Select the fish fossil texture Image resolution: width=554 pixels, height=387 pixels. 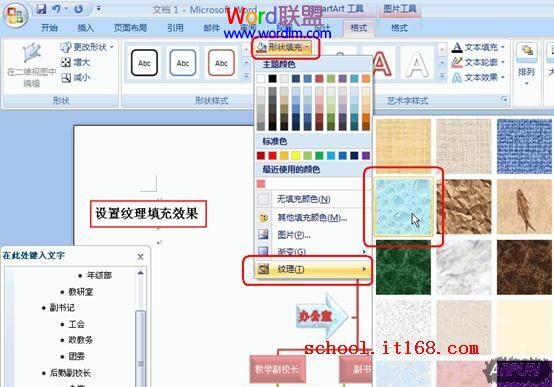[524, 206]
